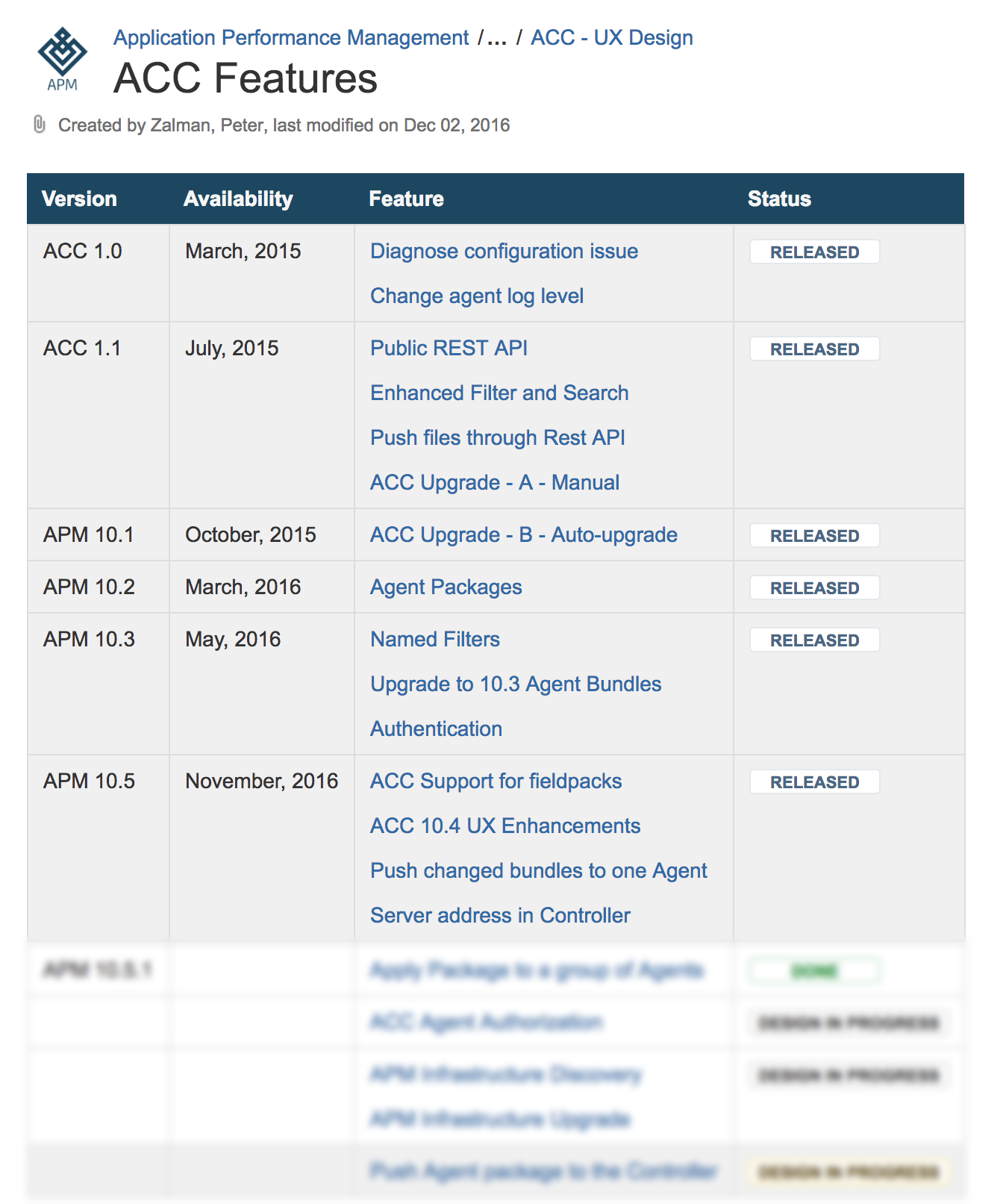The width and height of the screenshot is (1006, 1204).
Task: Open ACC Support for fieldpacks link
Action: click(496, 782)
